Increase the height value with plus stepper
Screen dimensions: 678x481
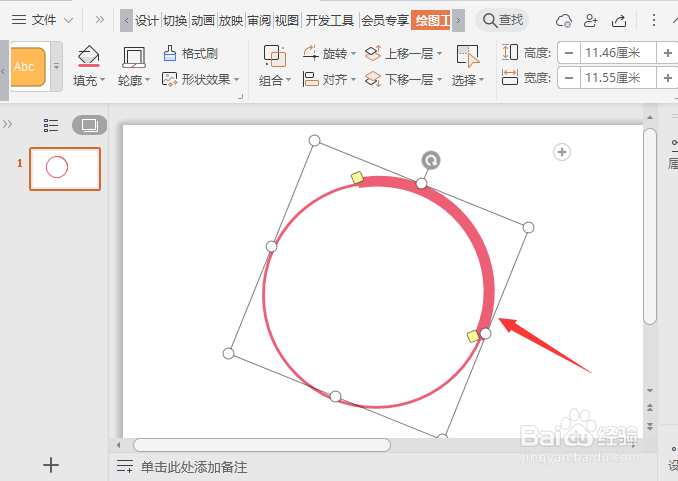click(x=668, y=53)
